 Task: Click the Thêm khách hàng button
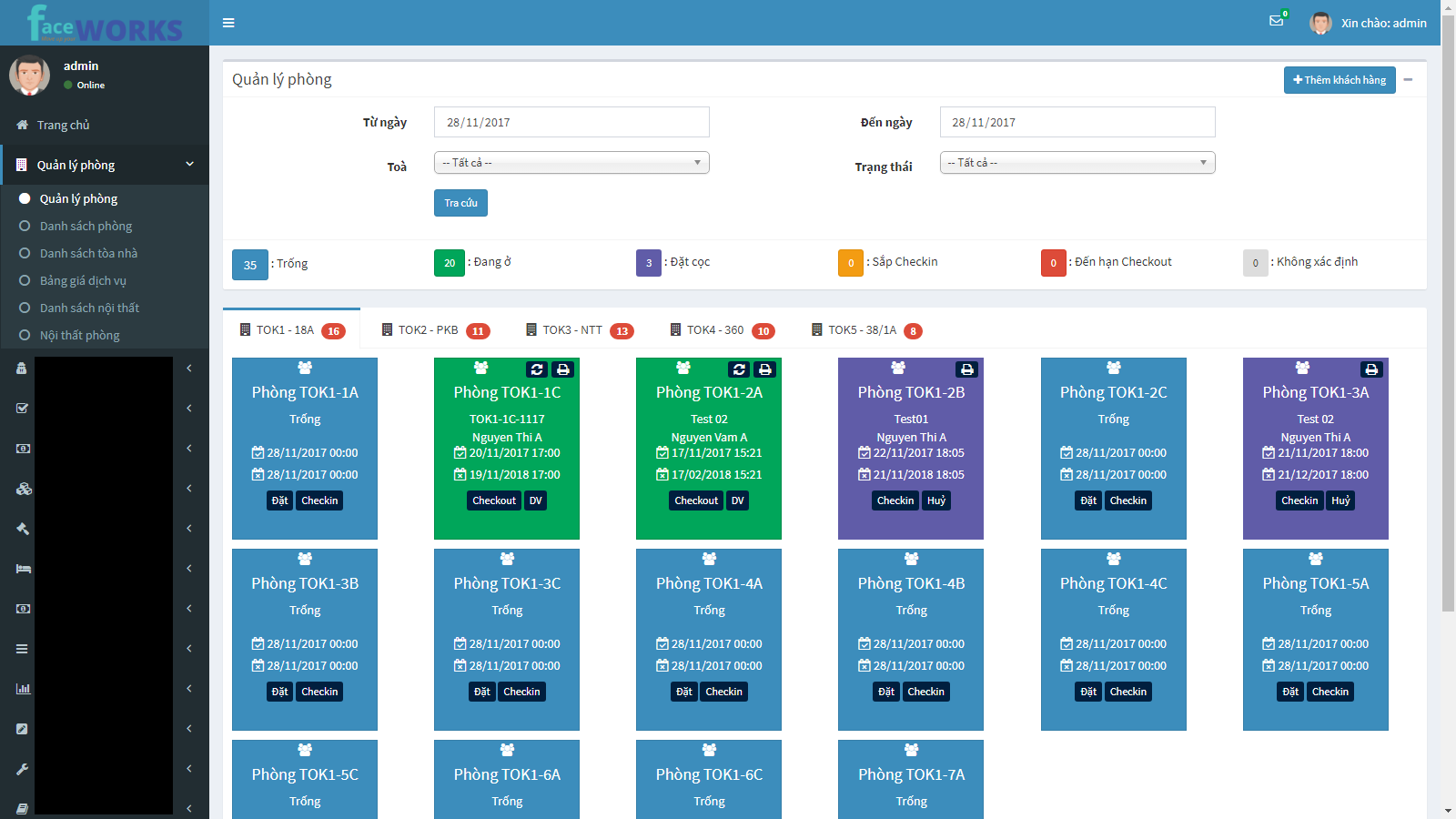click(1339, 80)
